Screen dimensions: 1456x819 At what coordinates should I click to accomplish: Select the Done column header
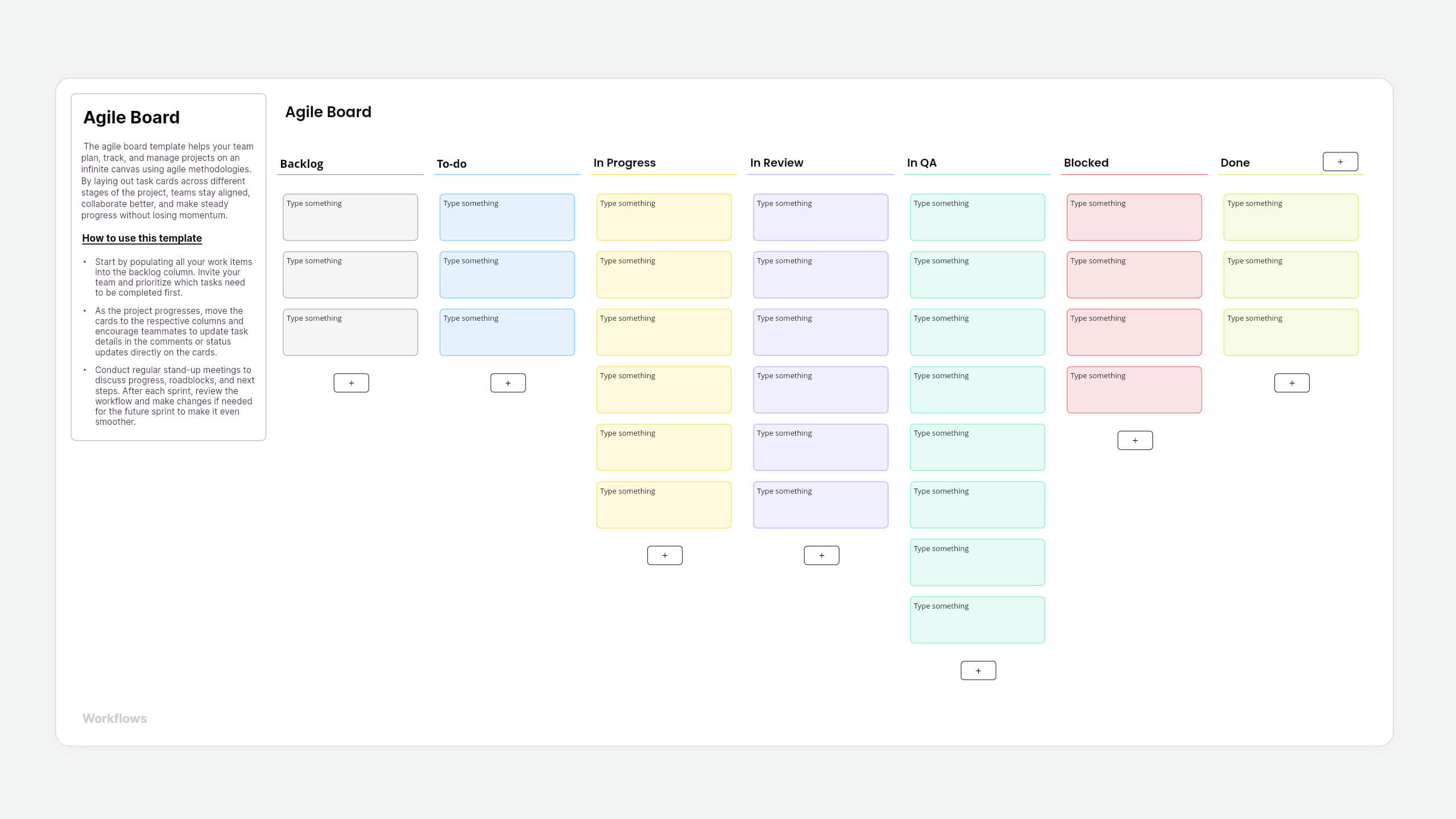1235,162
